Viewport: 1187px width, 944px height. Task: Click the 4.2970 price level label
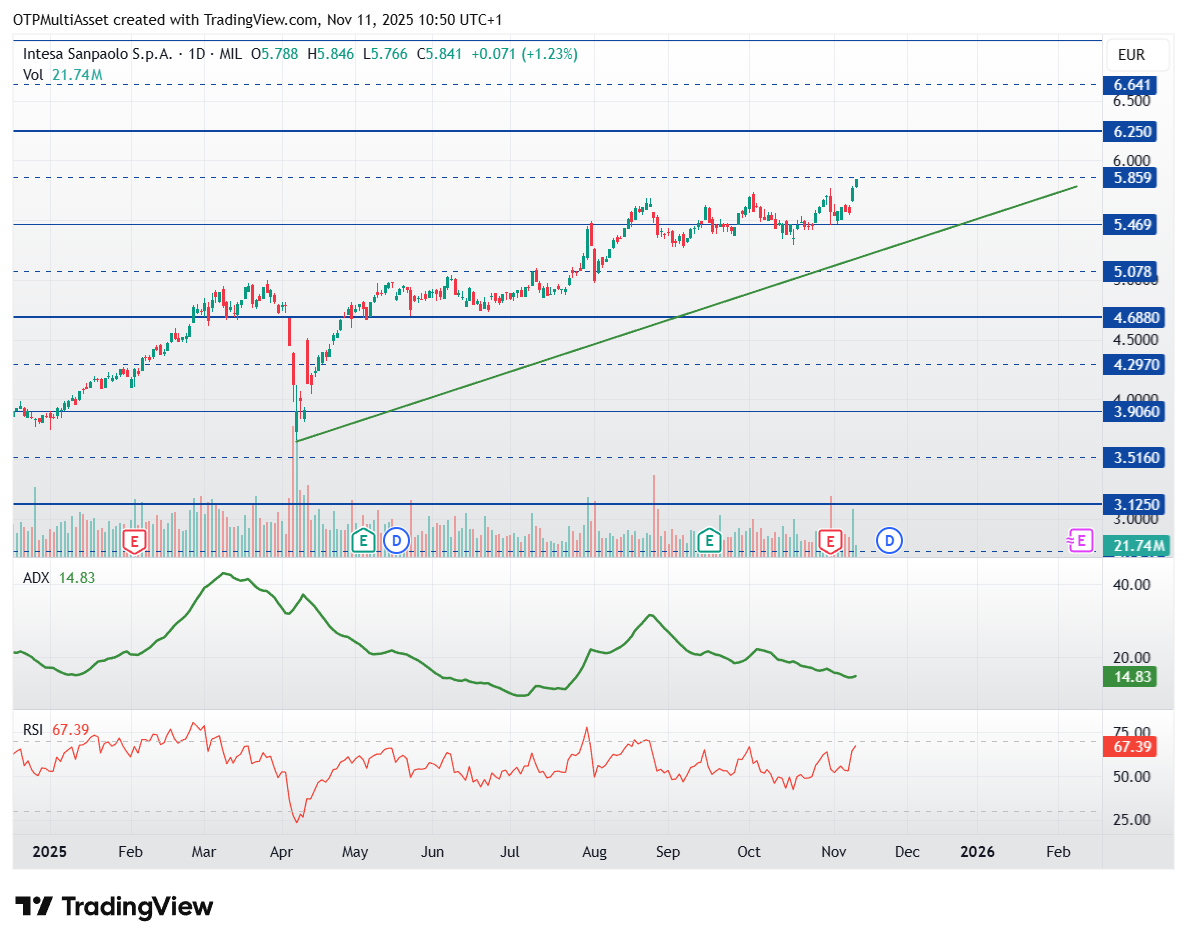point(1133,365)
